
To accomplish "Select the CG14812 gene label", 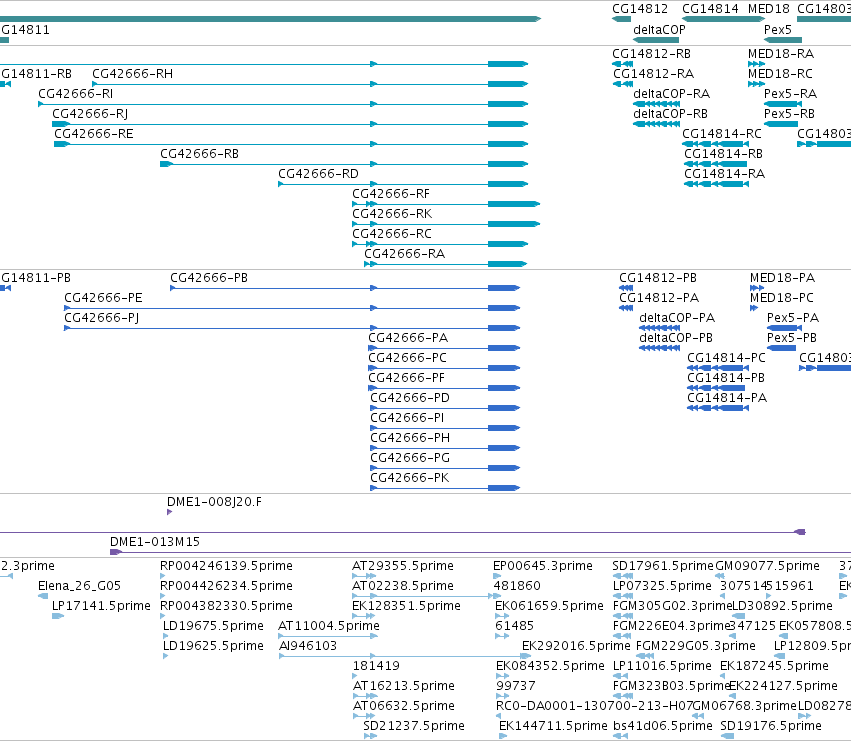I will pos(640,9).
